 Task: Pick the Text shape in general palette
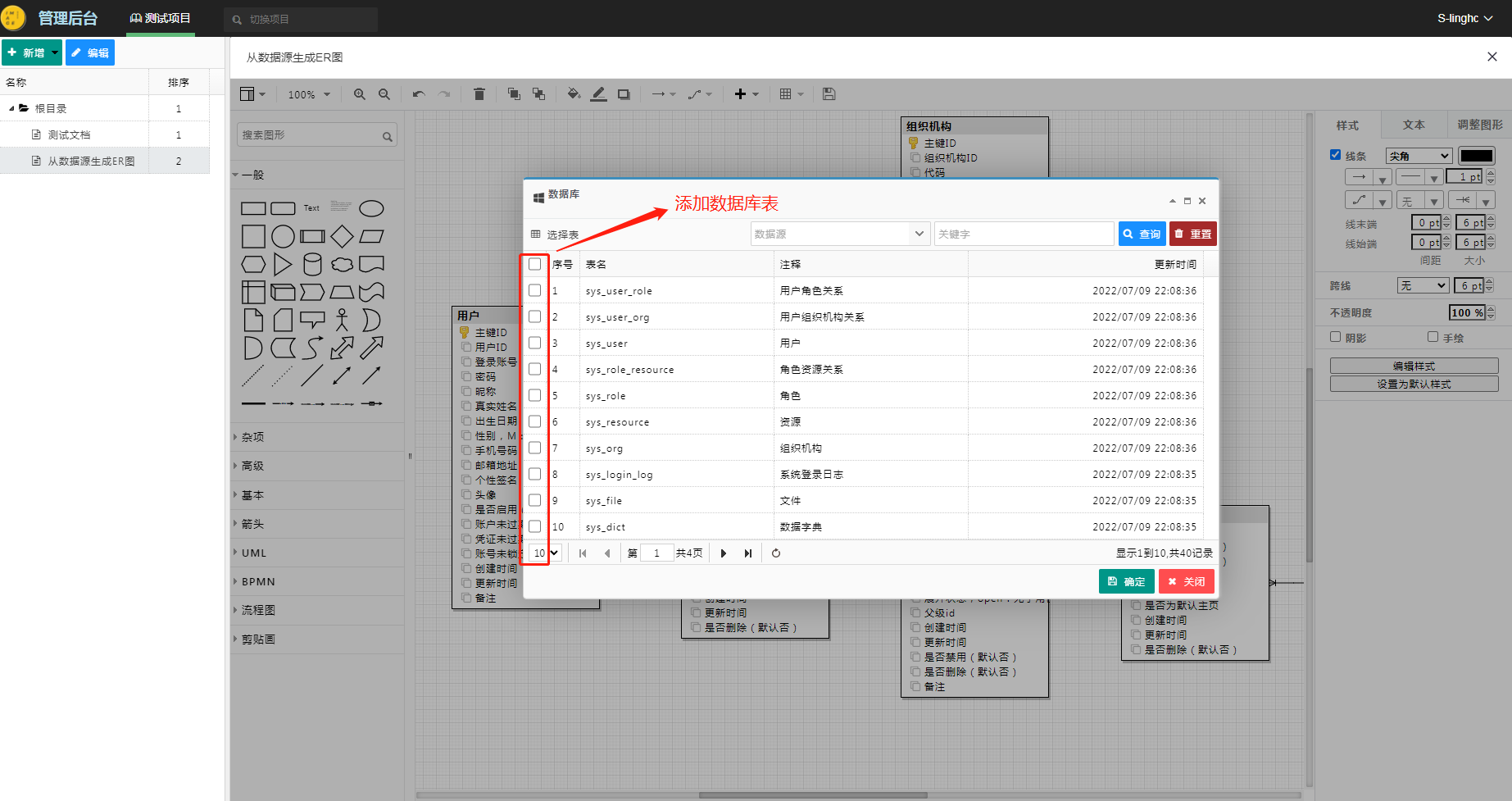[x=312, y=208]
